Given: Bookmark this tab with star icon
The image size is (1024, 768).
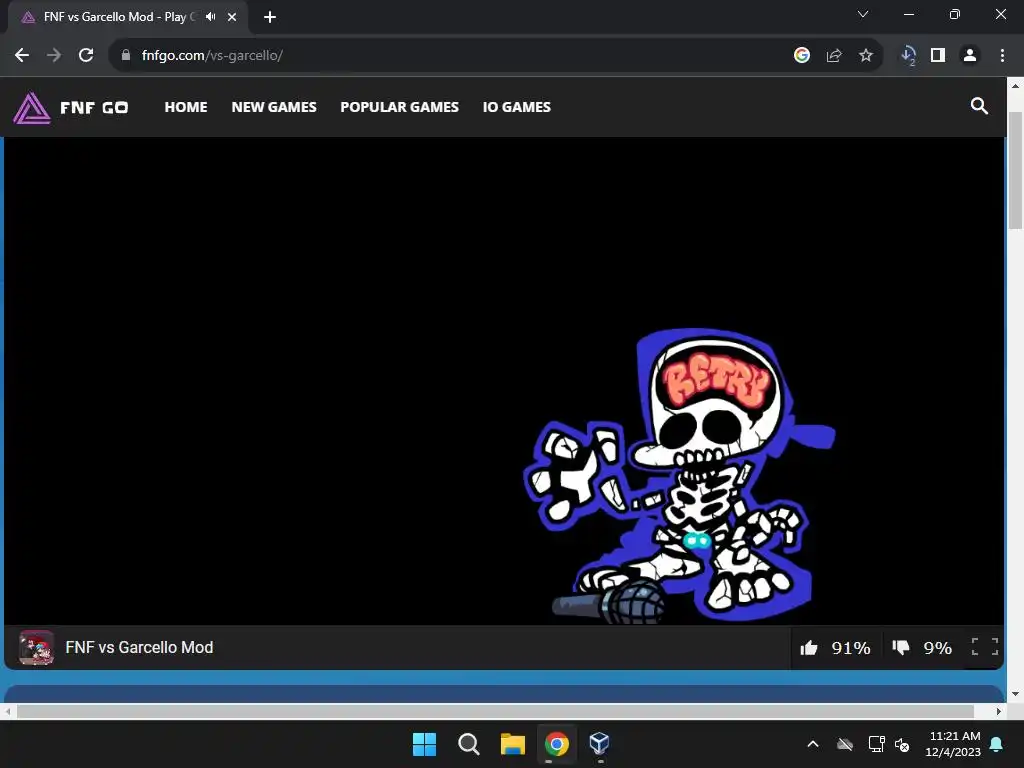Looking at the screenshot, I should pyautogui.click(x=866, y=56).
